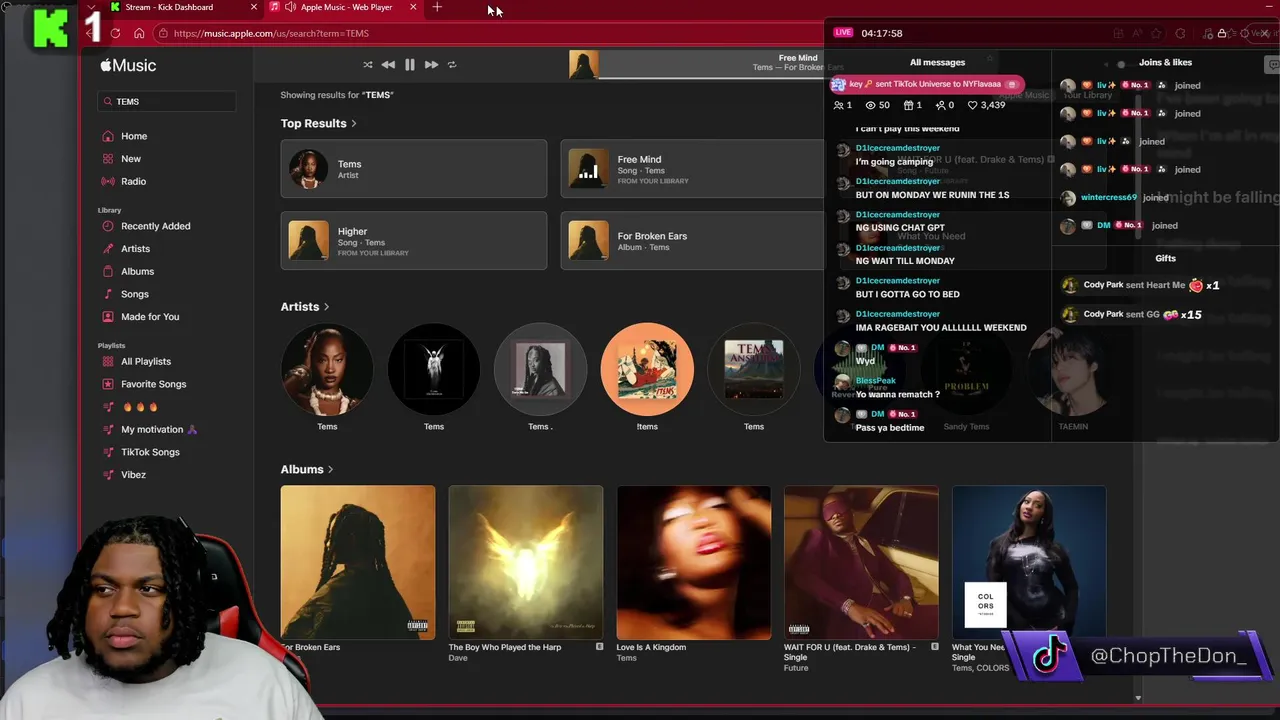The width and height of the screenshot is (1280, 720).
Task: Open browser tab list dropdown
Action: [91, 8]
